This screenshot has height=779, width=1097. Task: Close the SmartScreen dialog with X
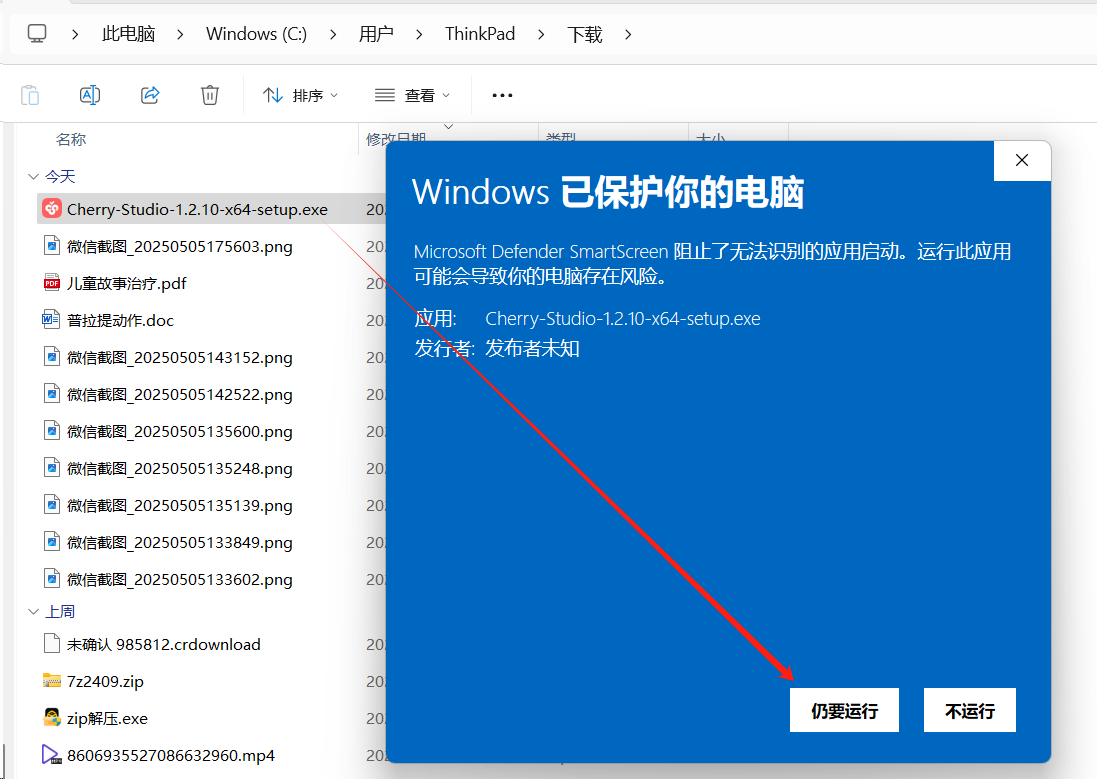[x=1022, y=160]
